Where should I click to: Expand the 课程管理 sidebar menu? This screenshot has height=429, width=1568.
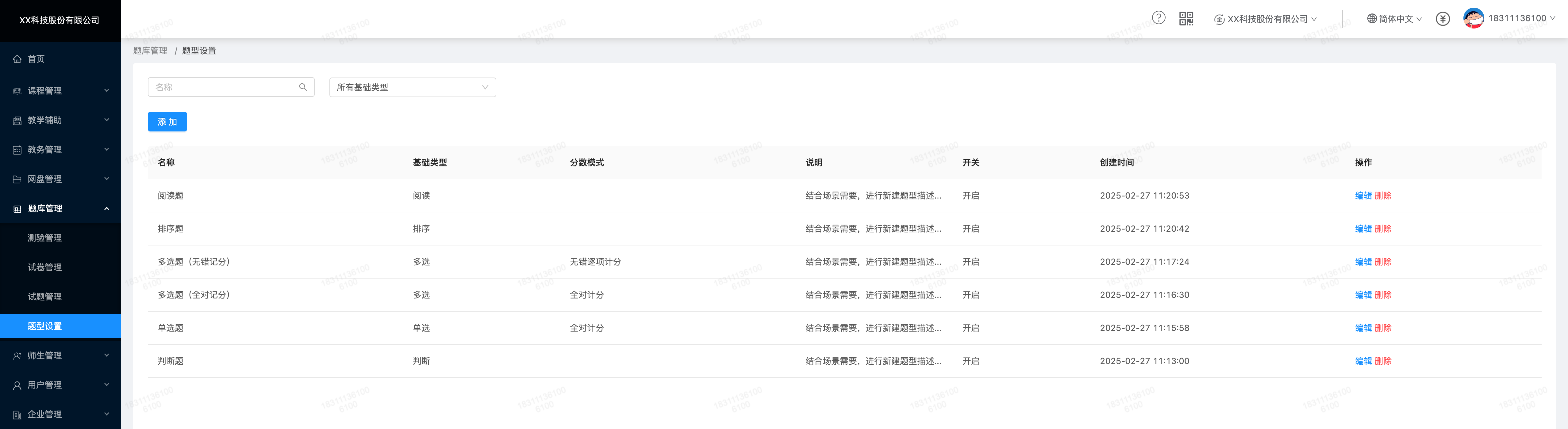pos(60,91)
